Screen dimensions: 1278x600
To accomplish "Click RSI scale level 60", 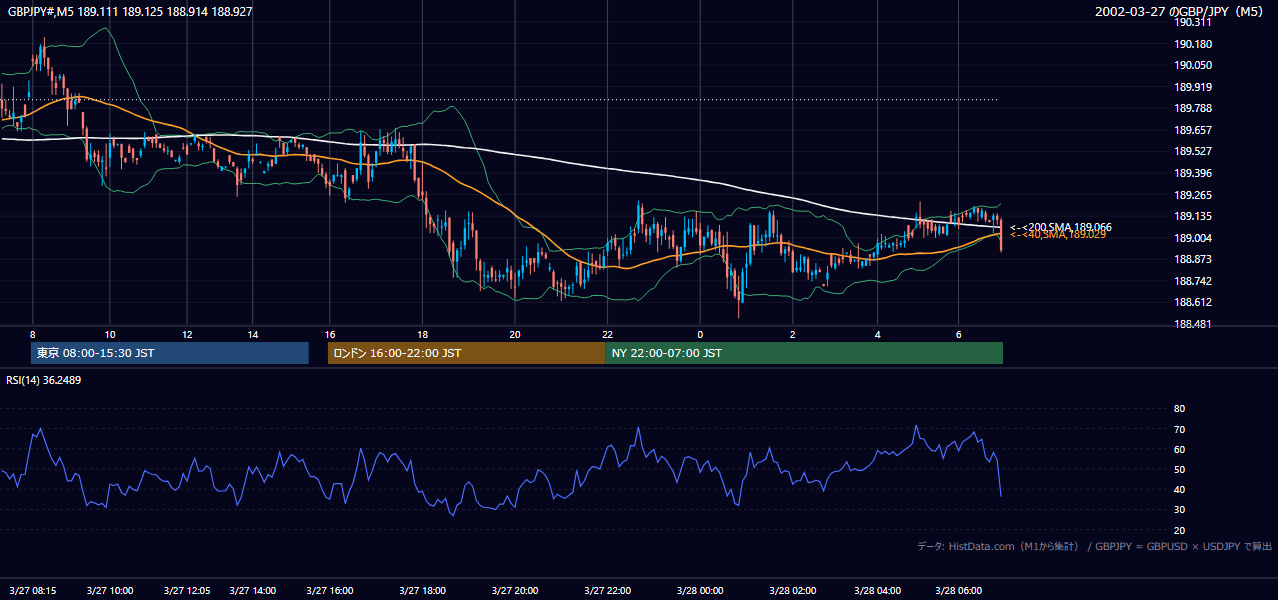I will pyautogui.click(x=1179, y=449).
